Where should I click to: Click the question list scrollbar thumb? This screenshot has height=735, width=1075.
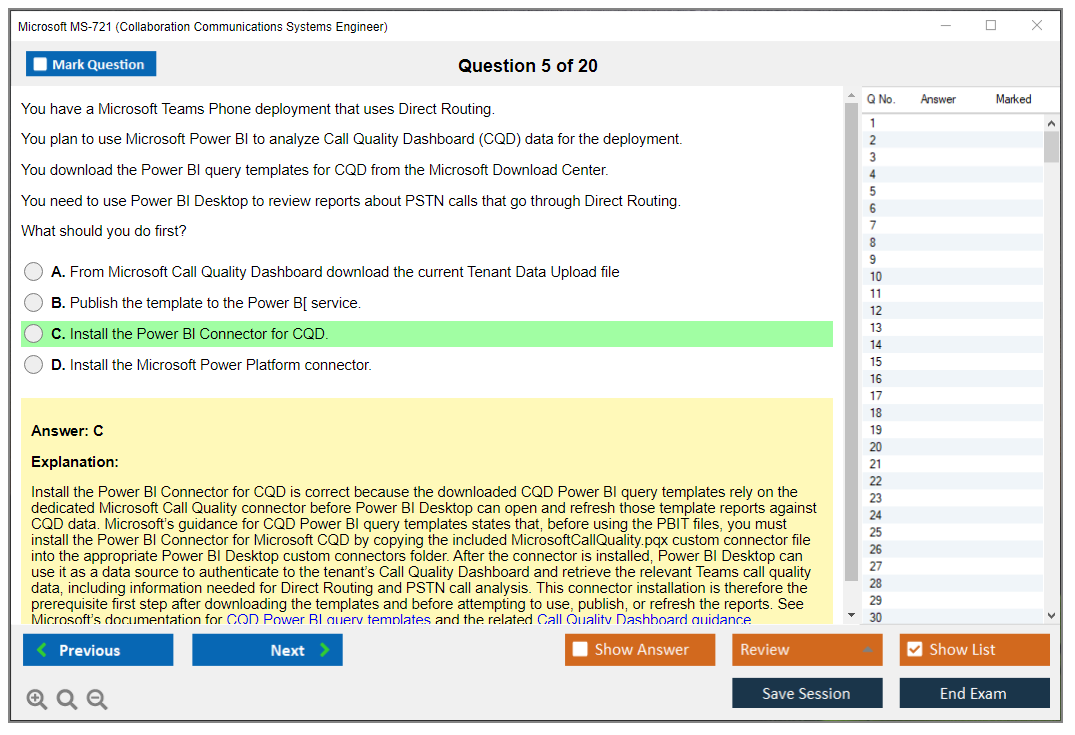coord(1051,146)
